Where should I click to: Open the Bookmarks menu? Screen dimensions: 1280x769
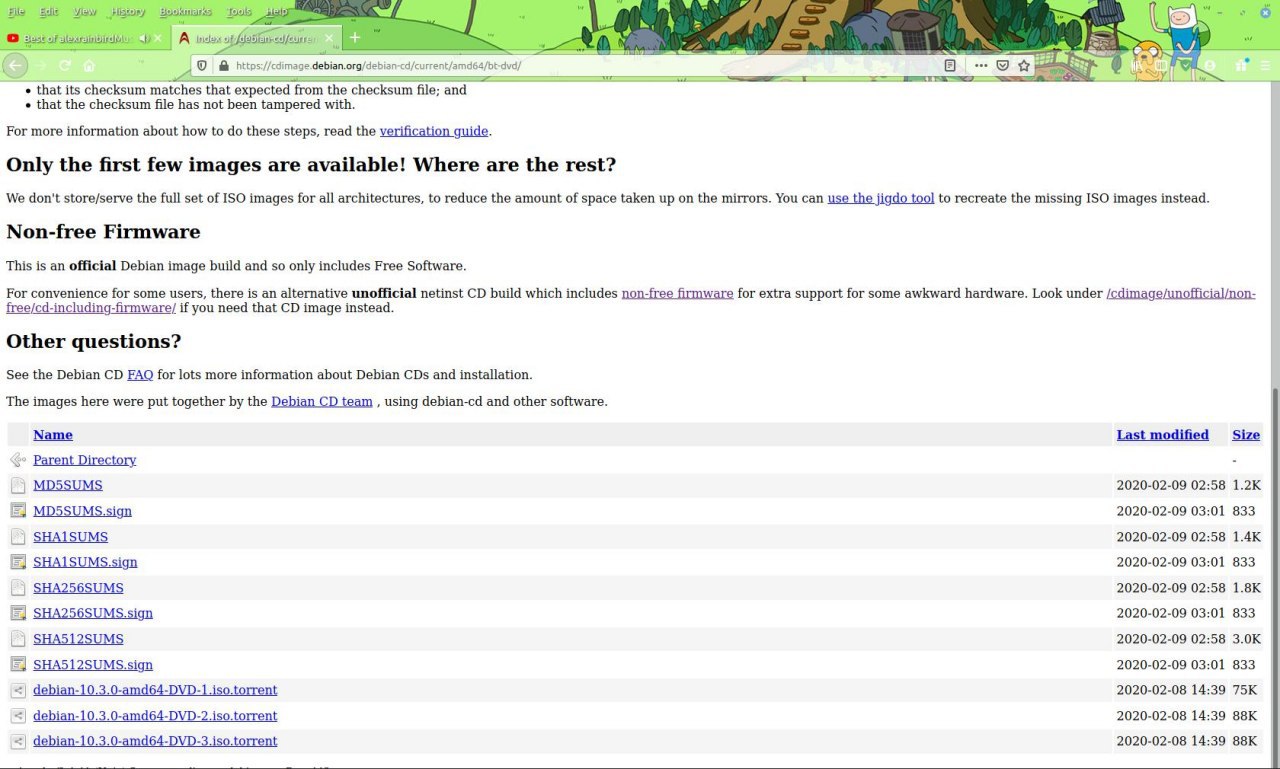tap(186, 11)
